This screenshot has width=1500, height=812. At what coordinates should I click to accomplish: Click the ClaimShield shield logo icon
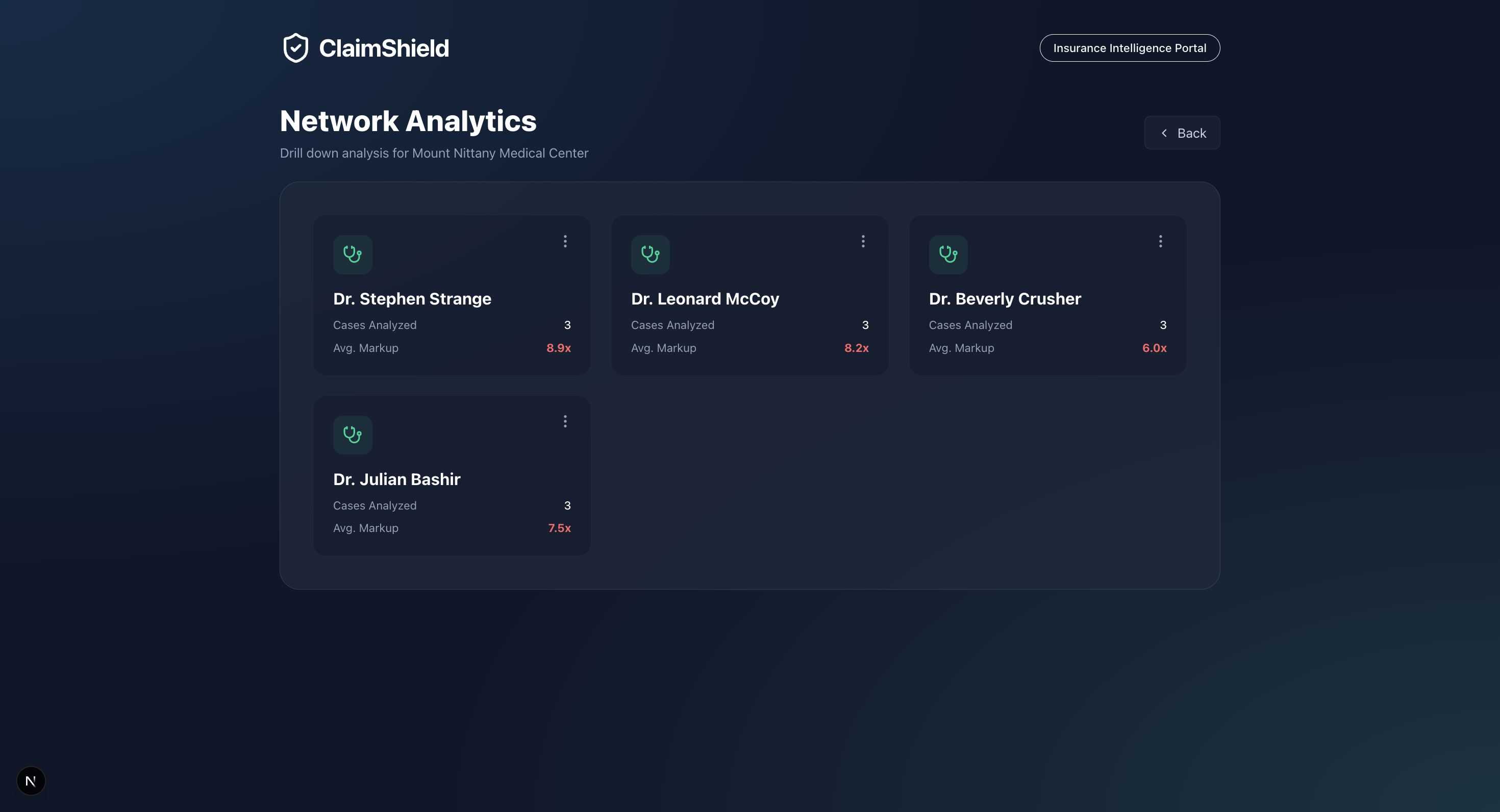click(x=295, y=48)
